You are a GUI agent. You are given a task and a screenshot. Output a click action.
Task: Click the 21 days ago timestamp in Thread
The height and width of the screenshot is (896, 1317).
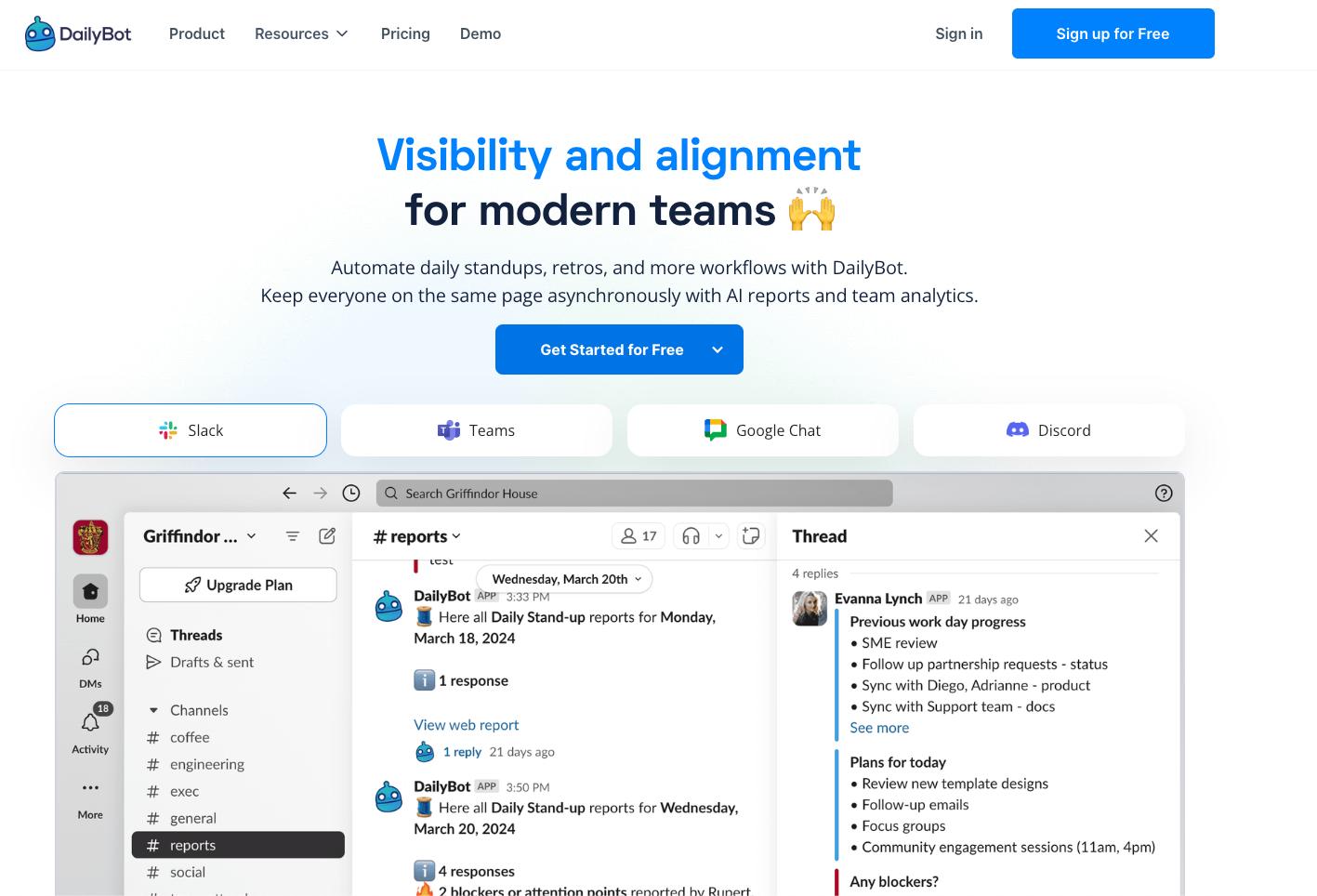(x=988, y=600)
